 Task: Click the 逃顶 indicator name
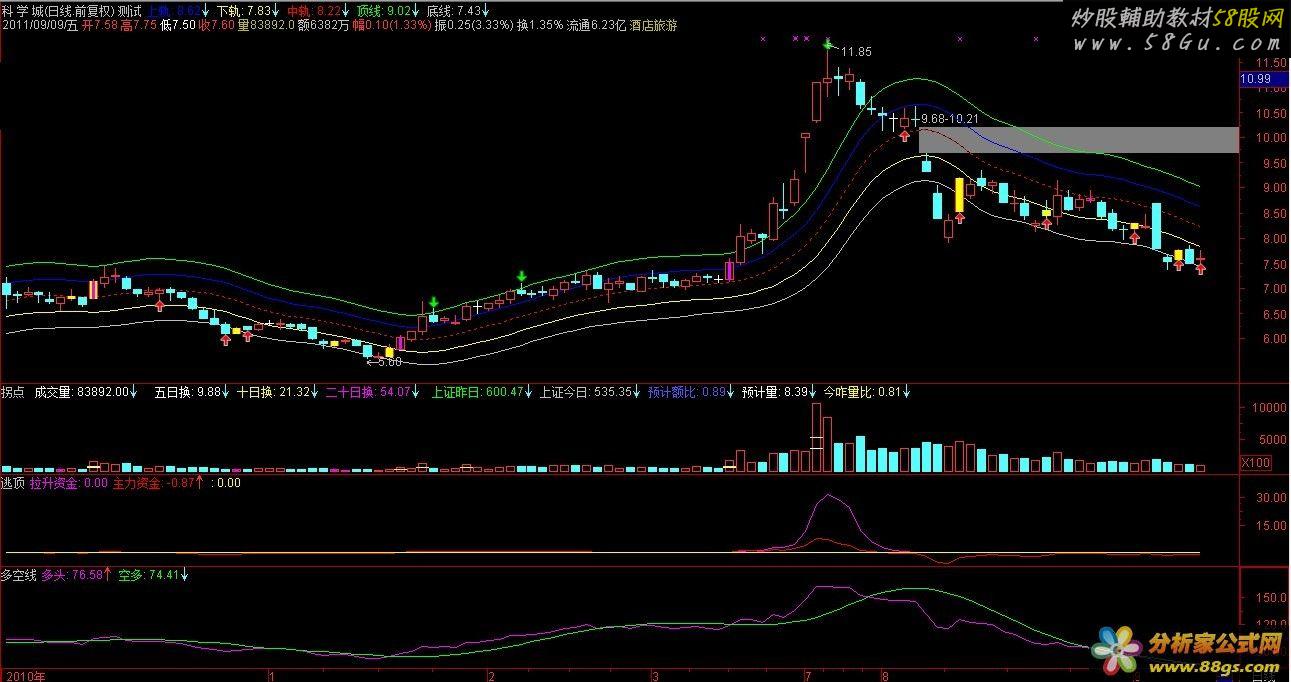click(x=12, y=482)
